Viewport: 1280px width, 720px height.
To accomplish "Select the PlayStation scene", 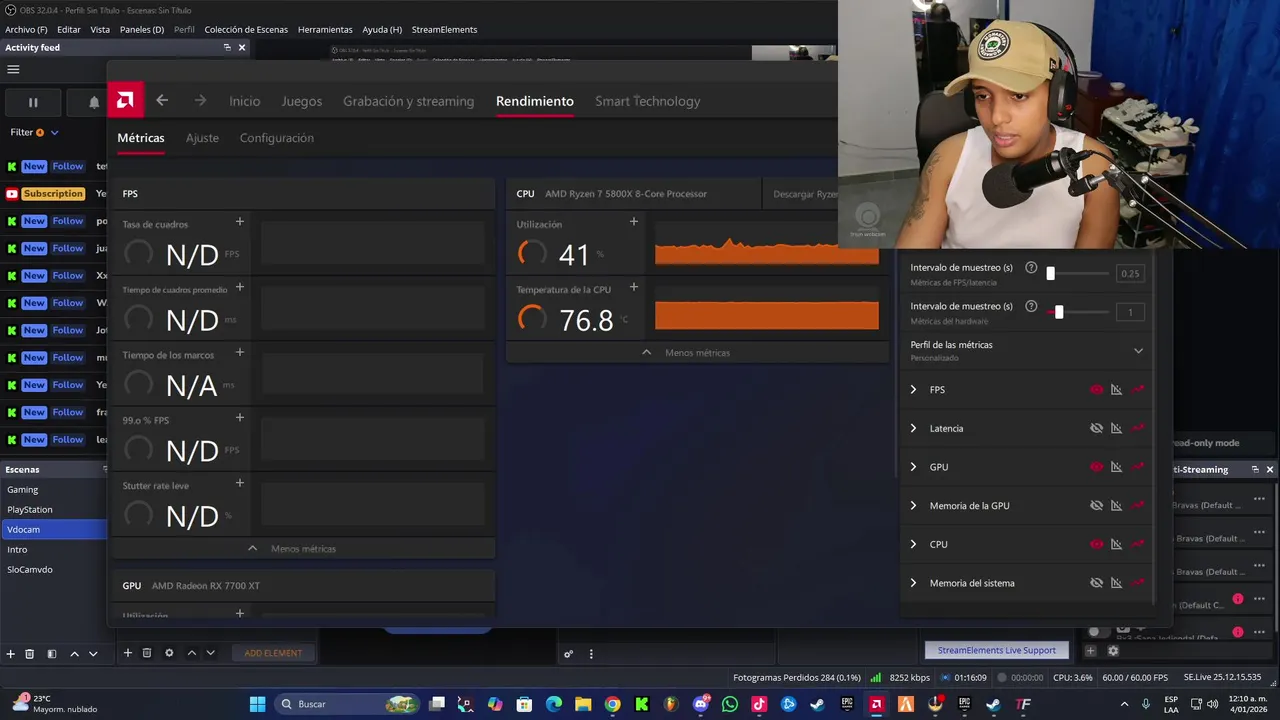I will point(54,509).
